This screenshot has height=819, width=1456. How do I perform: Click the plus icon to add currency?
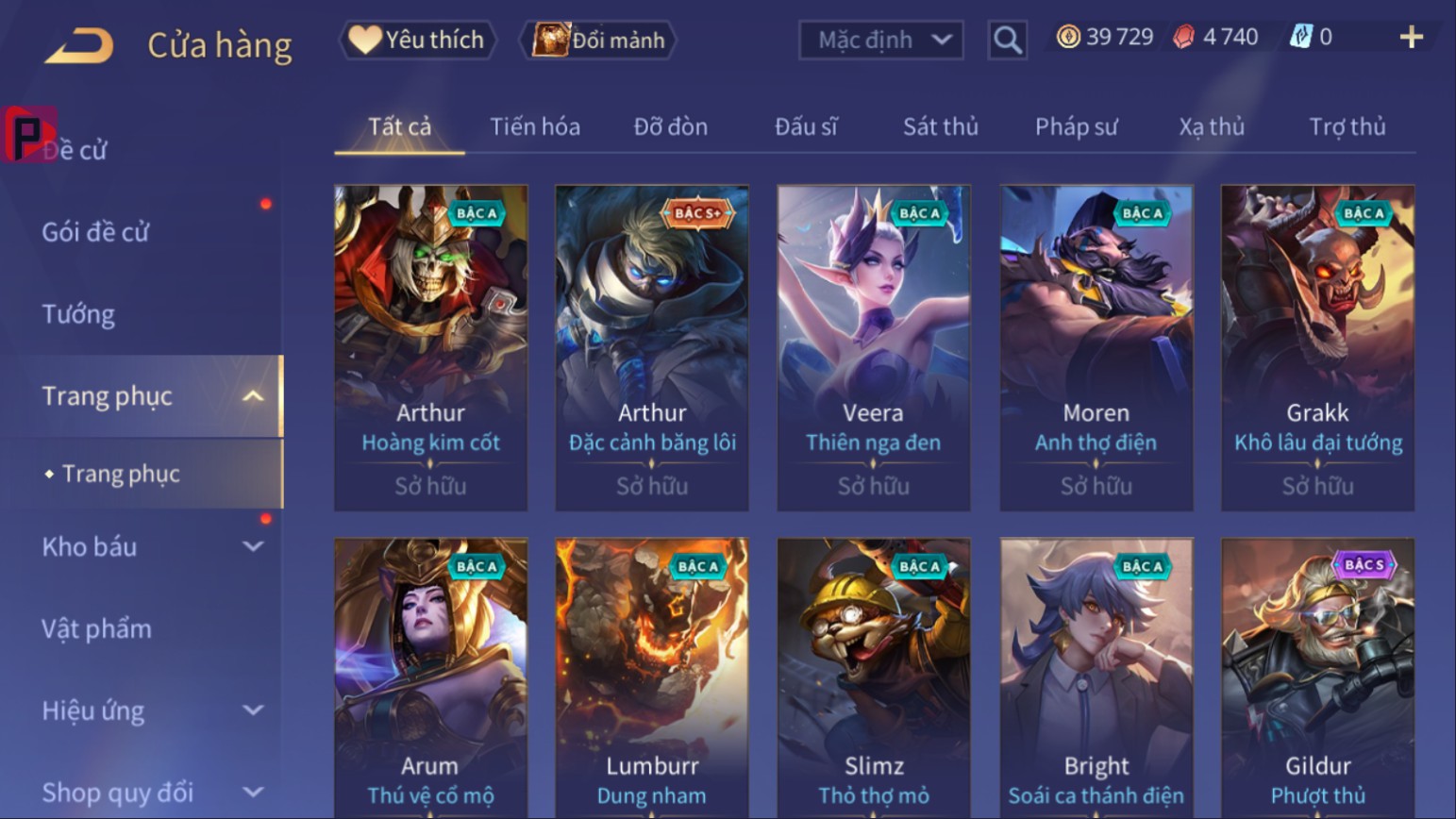(1411, 37)
